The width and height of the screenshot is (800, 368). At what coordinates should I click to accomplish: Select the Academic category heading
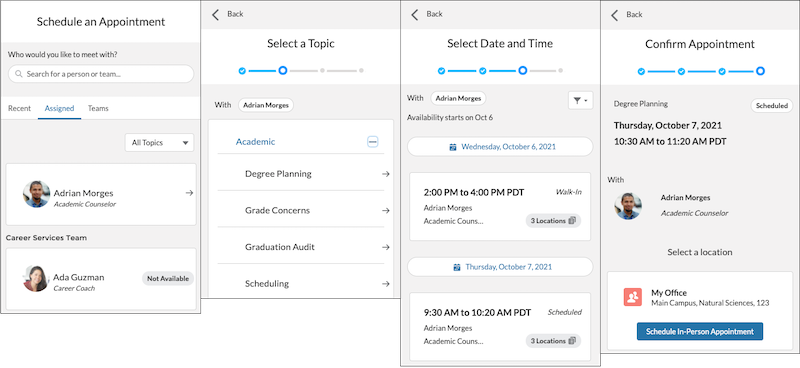[x=255, y=142]
